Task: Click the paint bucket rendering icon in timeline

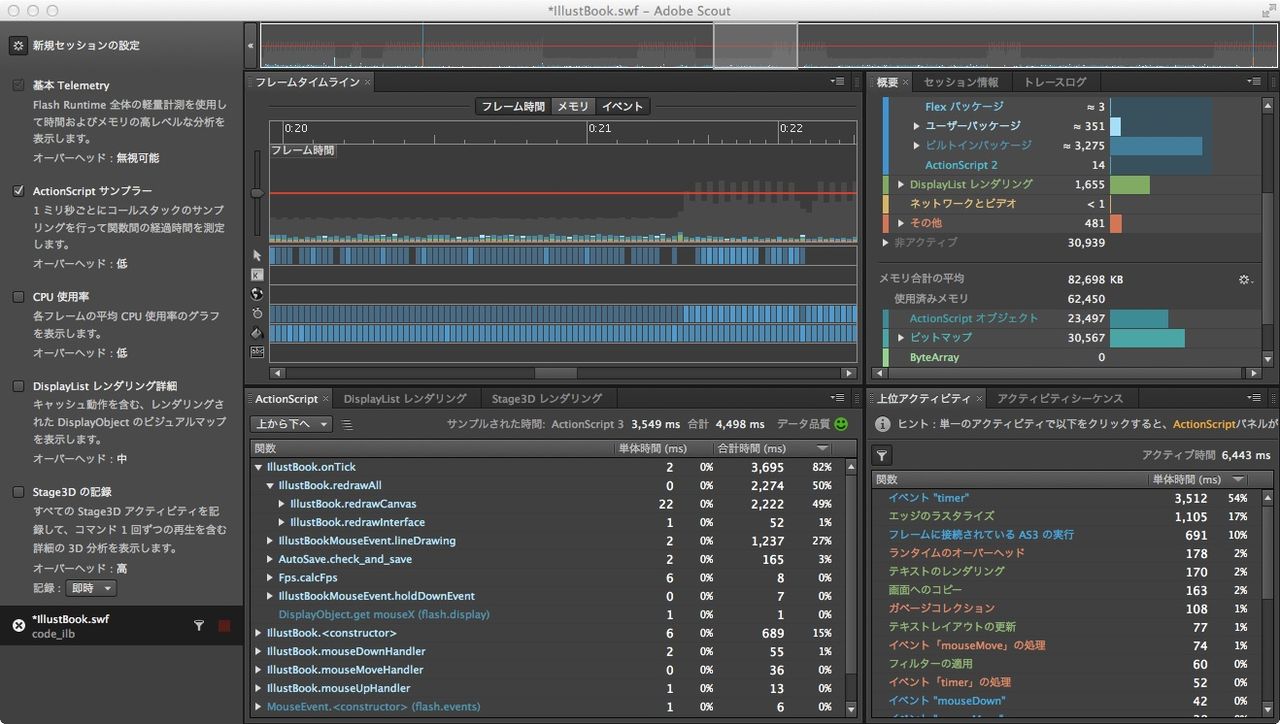Action: pyautogui.click(x=257, y=332)
